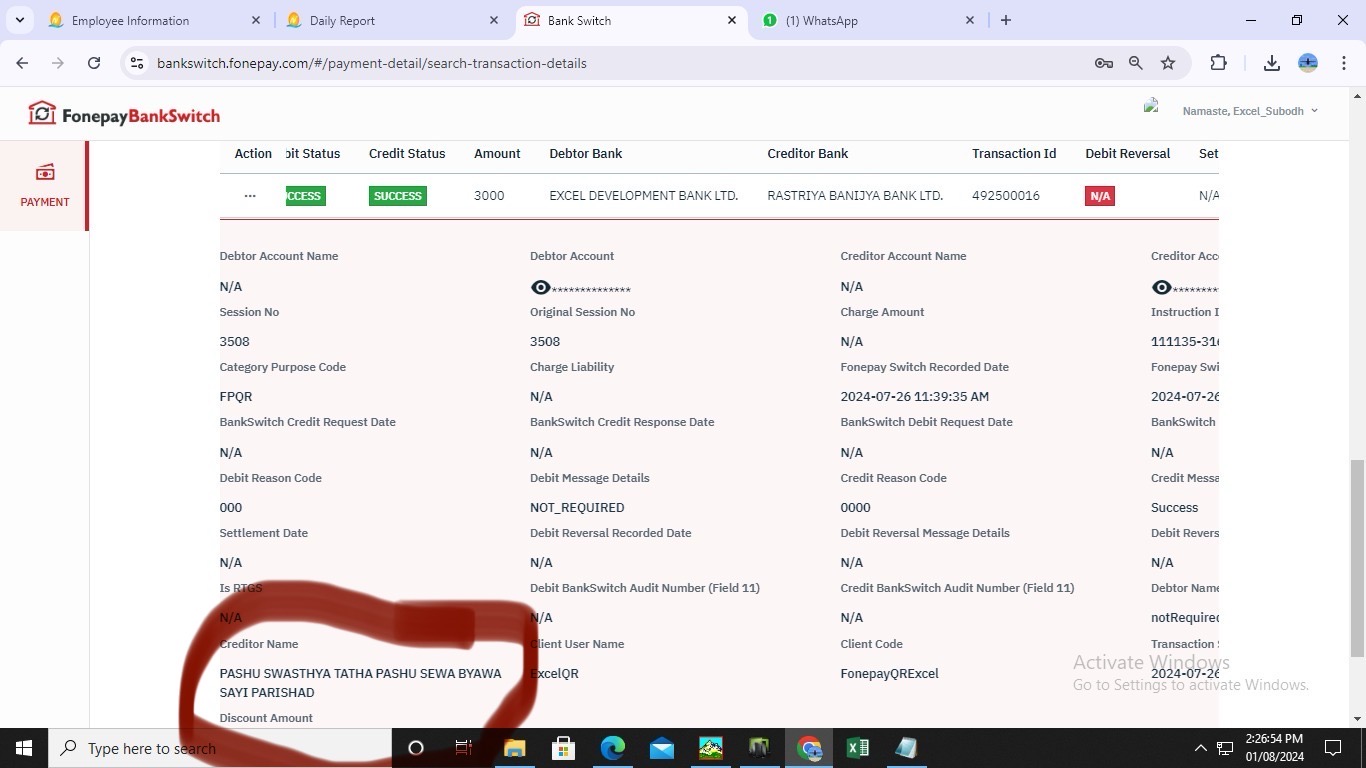
Task: Click the vertical page scrollbar thumb
Action: pos(1357,558)
